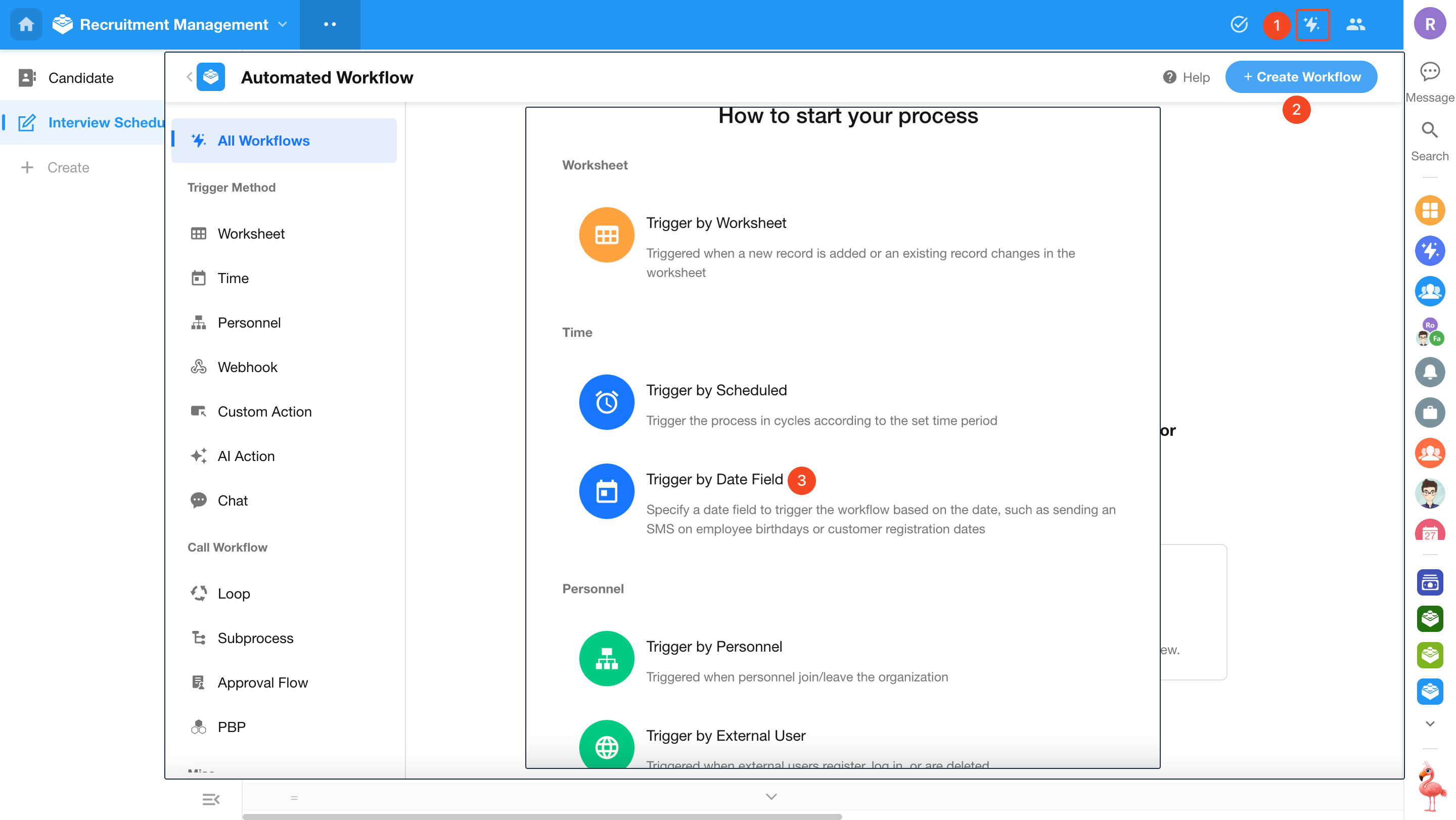
Task: Select the Candidate worksheet
Action: 82,78
